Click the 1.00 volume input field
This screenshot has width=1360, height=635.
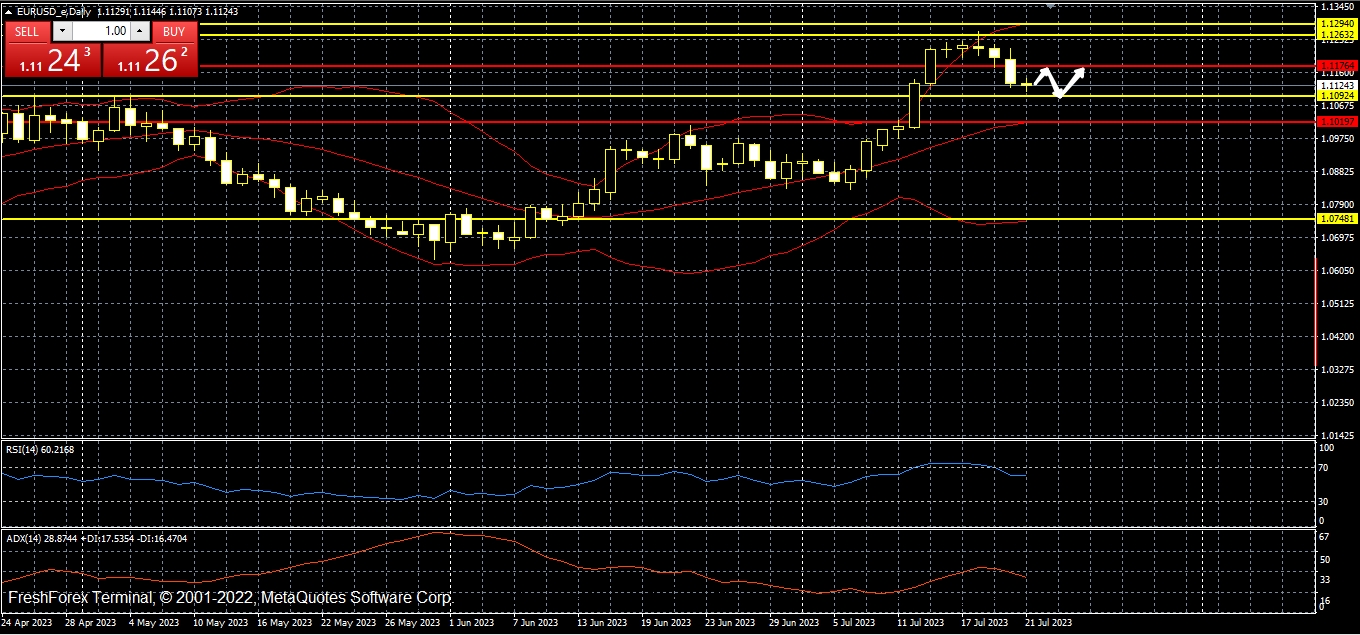[100, 31]
